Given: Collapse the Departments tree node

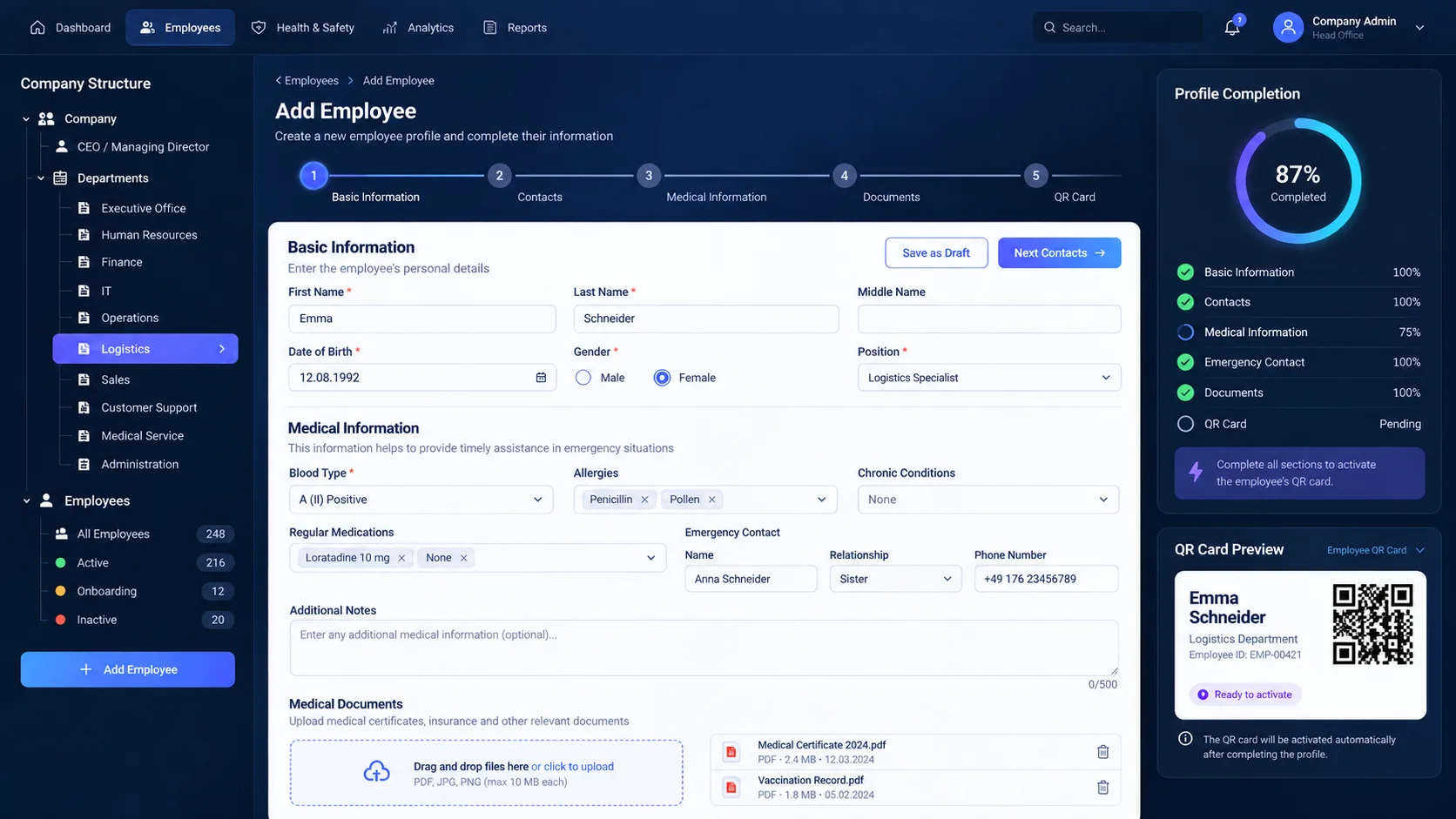Looking at the screenshot, I should (41, 178).
